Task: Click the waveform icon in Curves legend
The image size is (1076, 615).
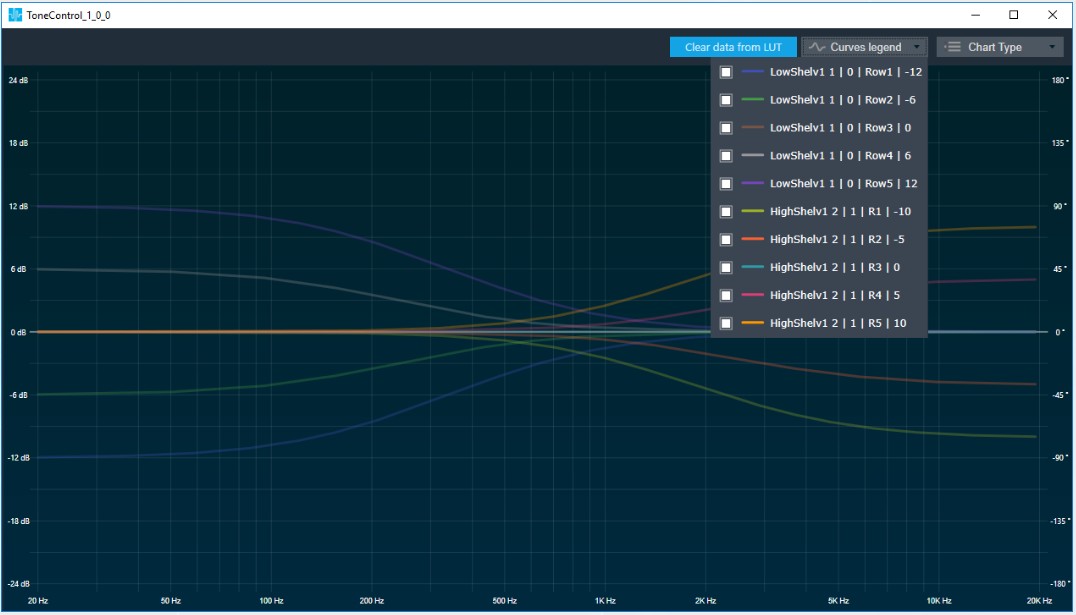Action: [816, 47]
